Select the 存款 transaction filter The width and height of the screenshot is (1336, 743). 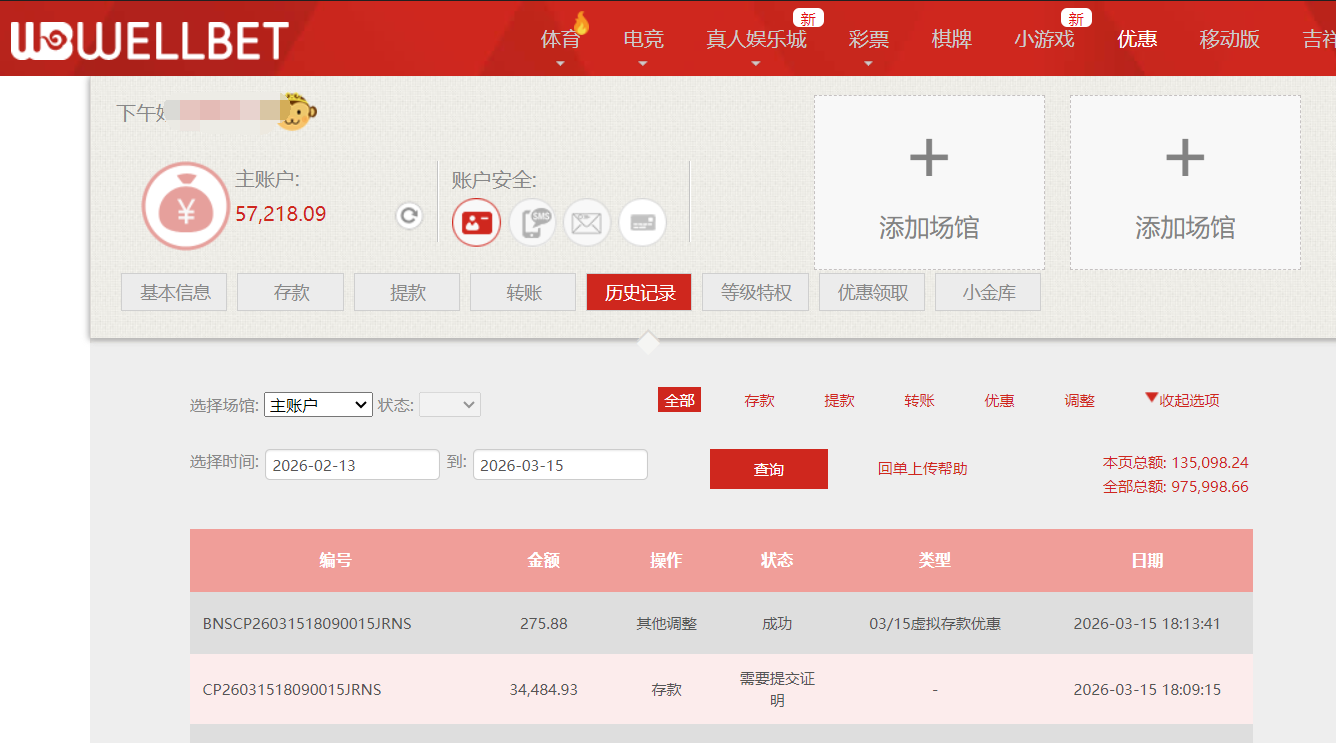click(x=759, y=400)
